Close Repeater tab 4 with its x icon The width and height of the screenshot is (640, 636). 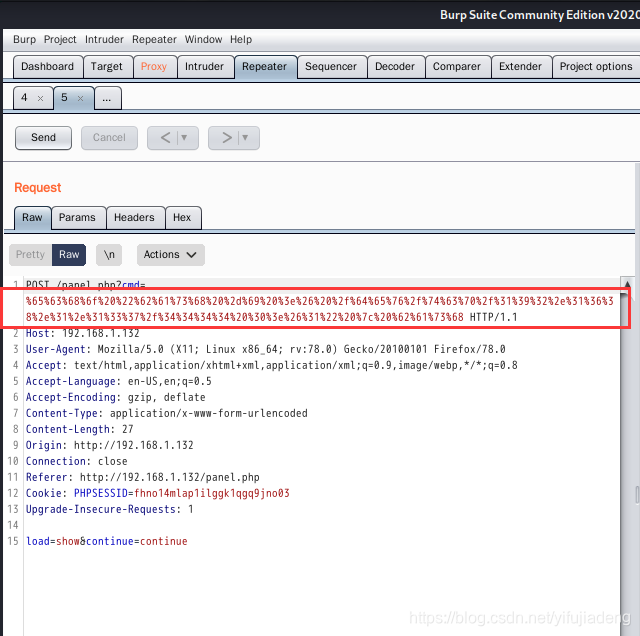(x=40, y=98)
